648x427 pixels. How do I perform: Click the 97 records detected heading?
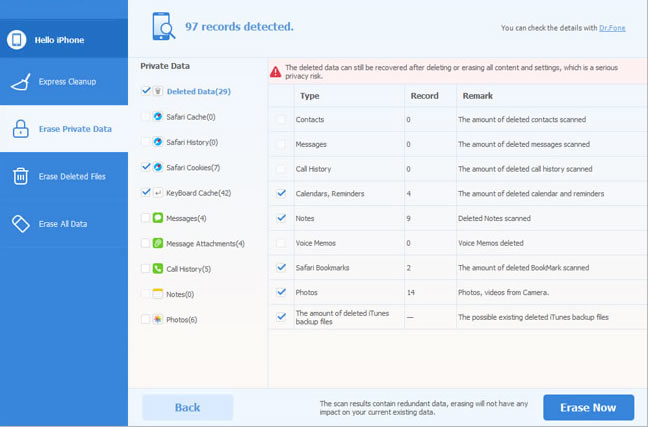(x=239, y=26)
